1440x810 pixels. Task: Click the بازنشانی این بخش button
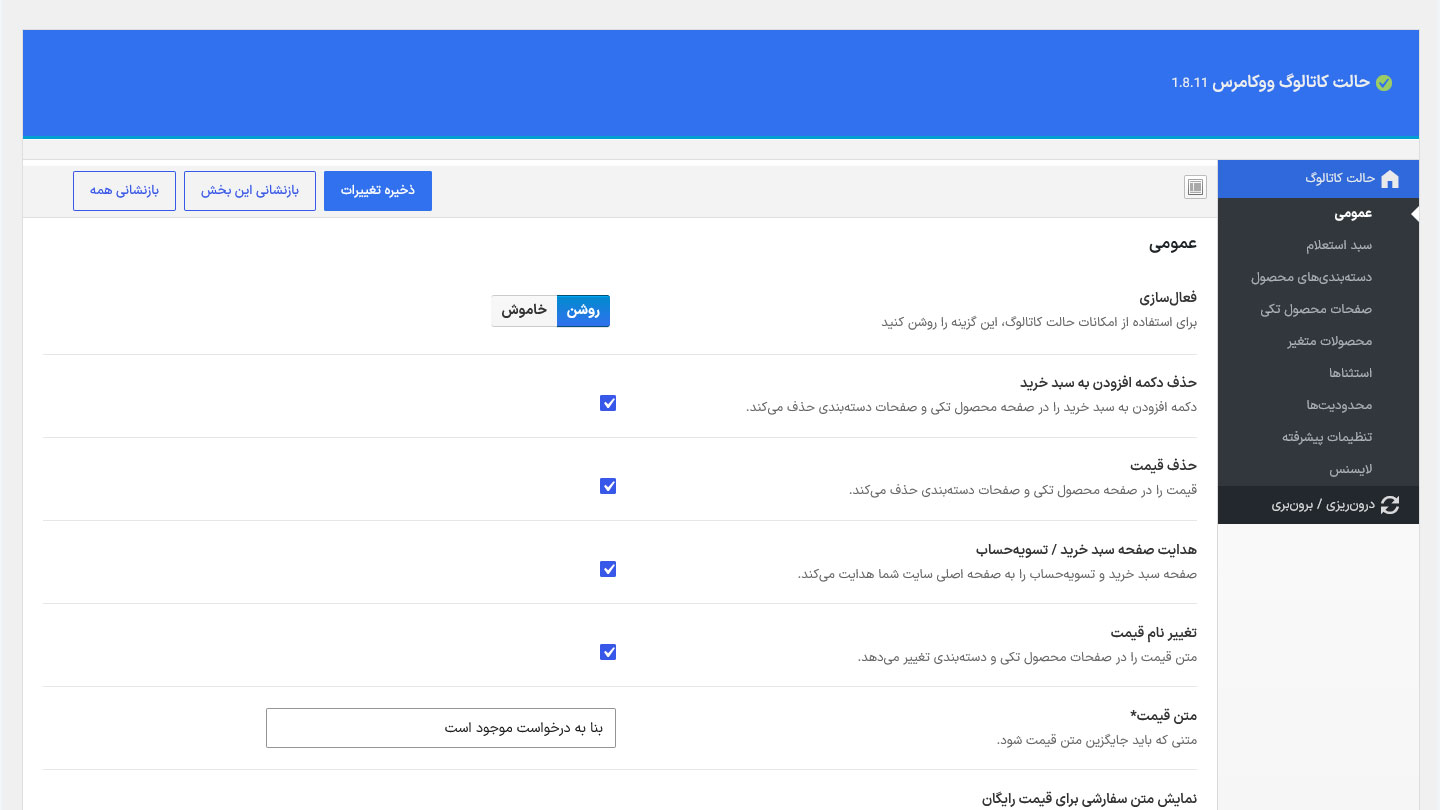(x=250, y=191)
